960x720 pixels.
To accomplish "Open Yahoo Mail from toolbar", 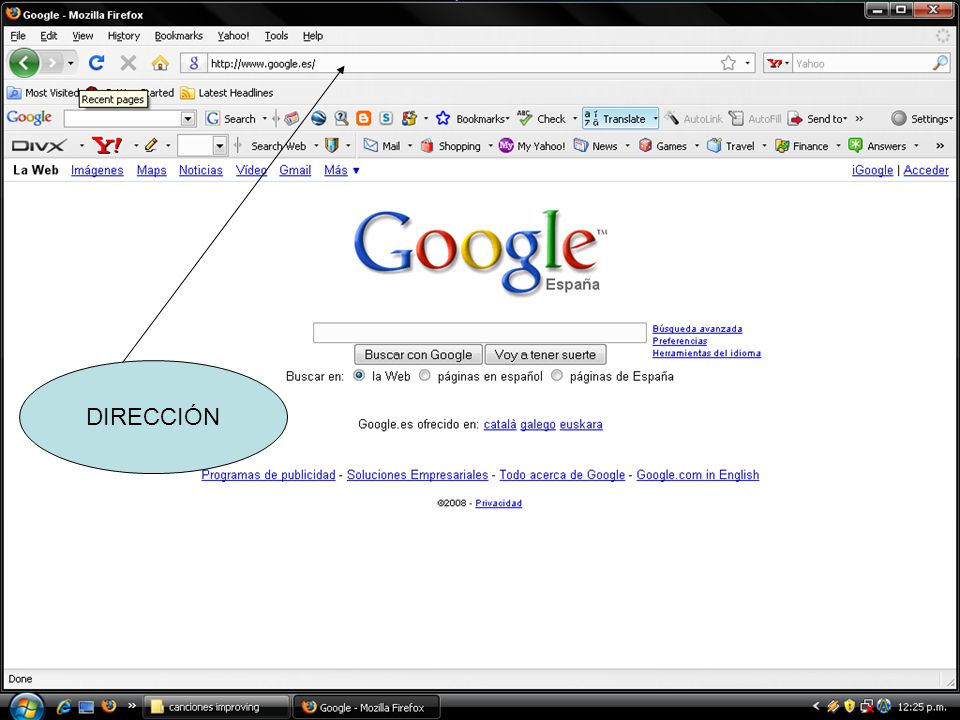I will [381, 146].
